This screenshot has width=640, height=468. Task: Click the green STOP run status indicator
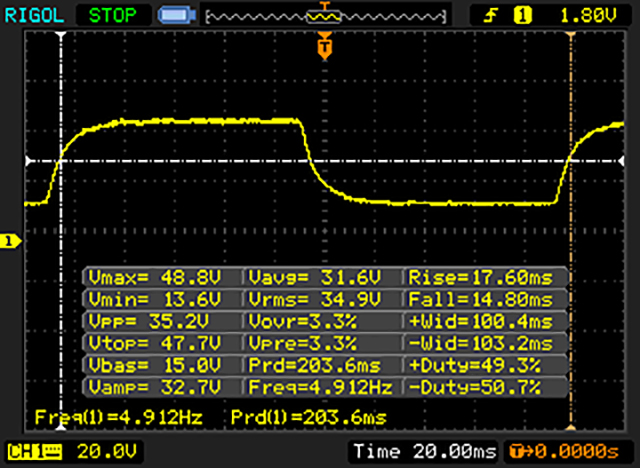113,16
